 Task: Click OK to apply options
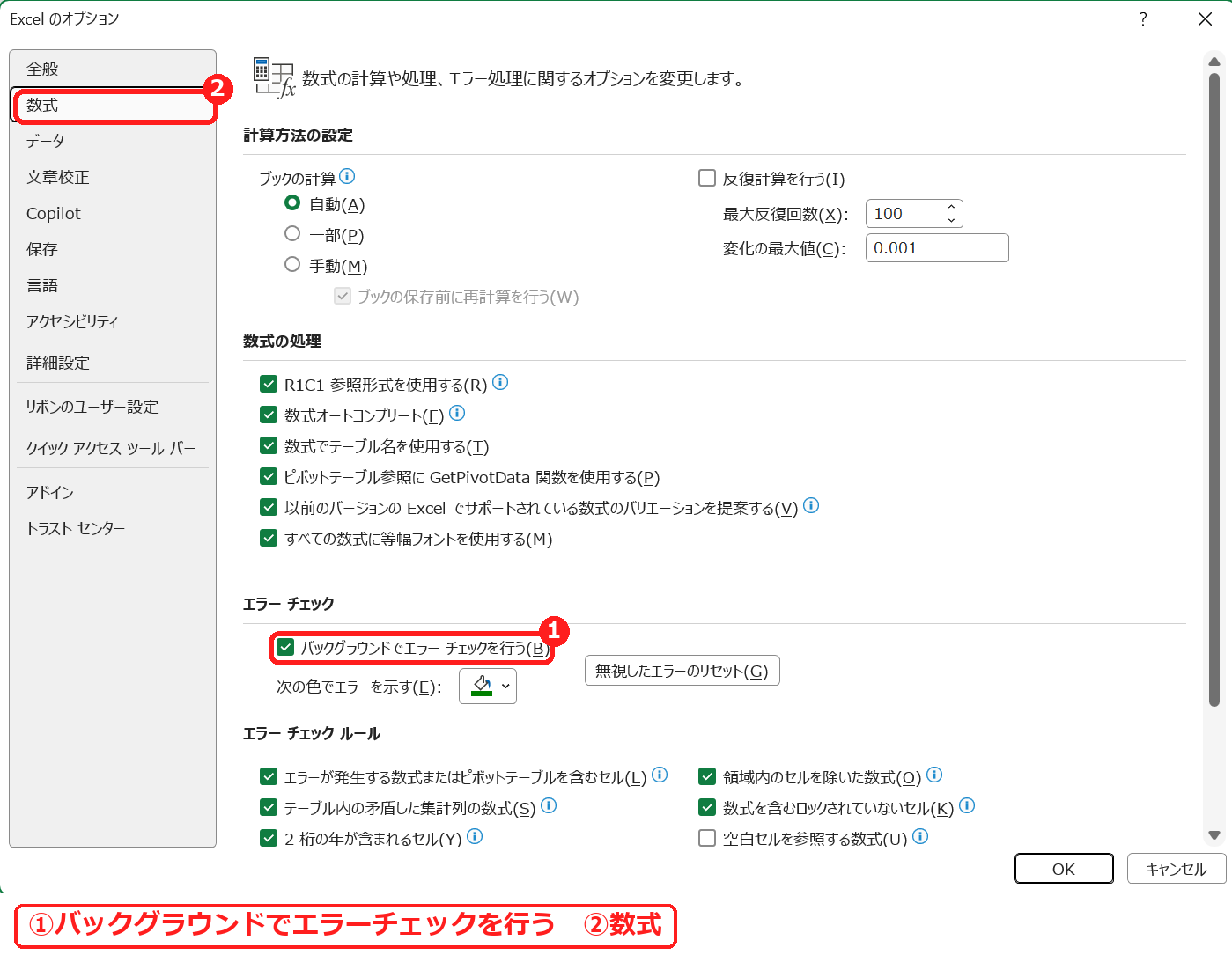(1064, 869)
